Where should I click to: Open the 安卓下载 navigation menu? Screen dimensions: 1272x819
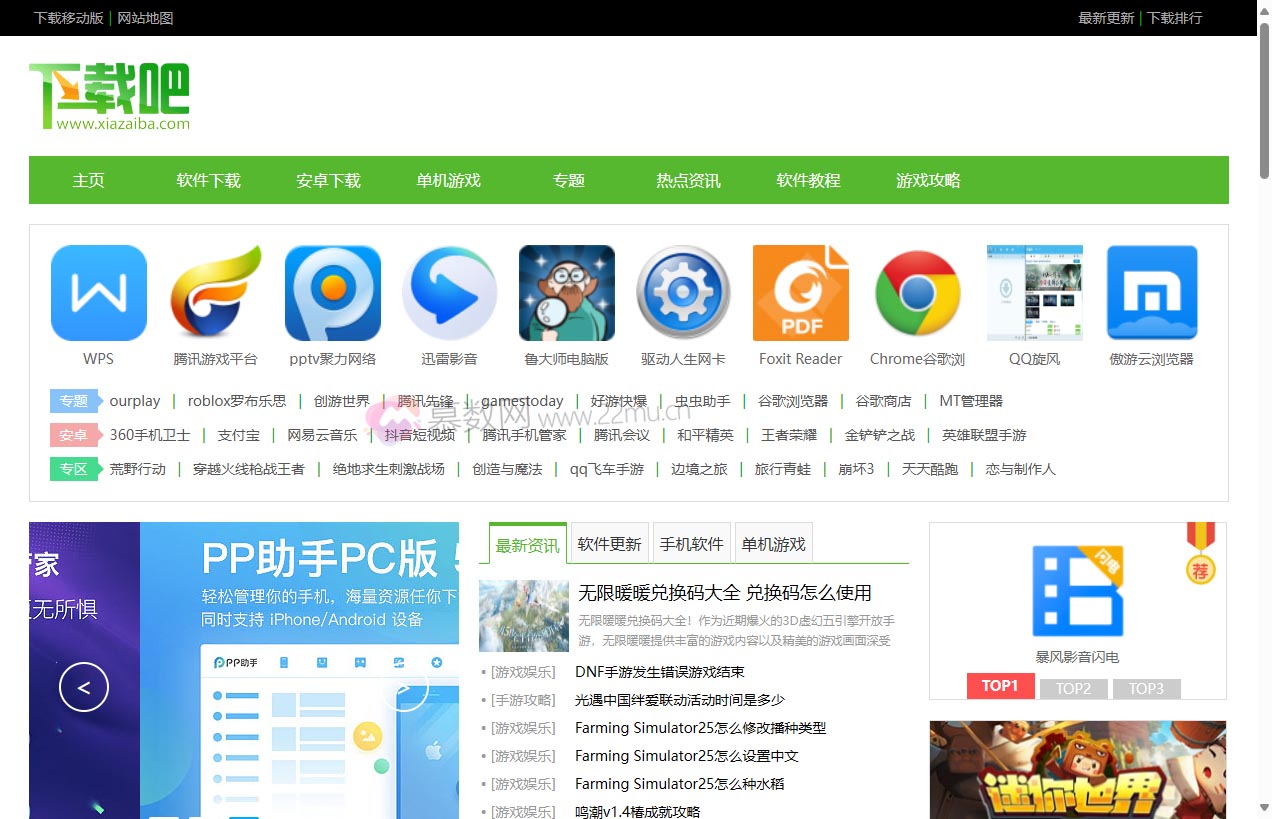pos(327,180)
